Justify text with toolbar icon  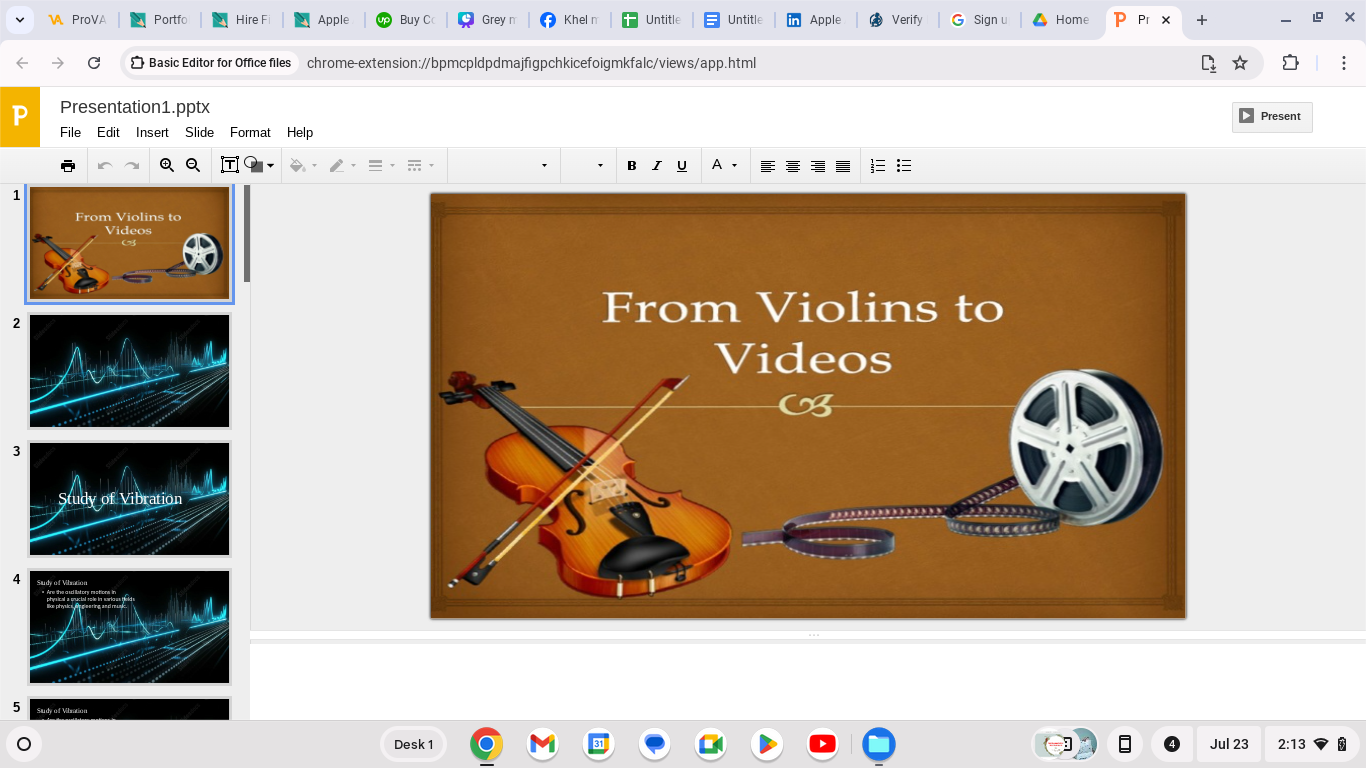pyautogui.click(x=843, y=166)
